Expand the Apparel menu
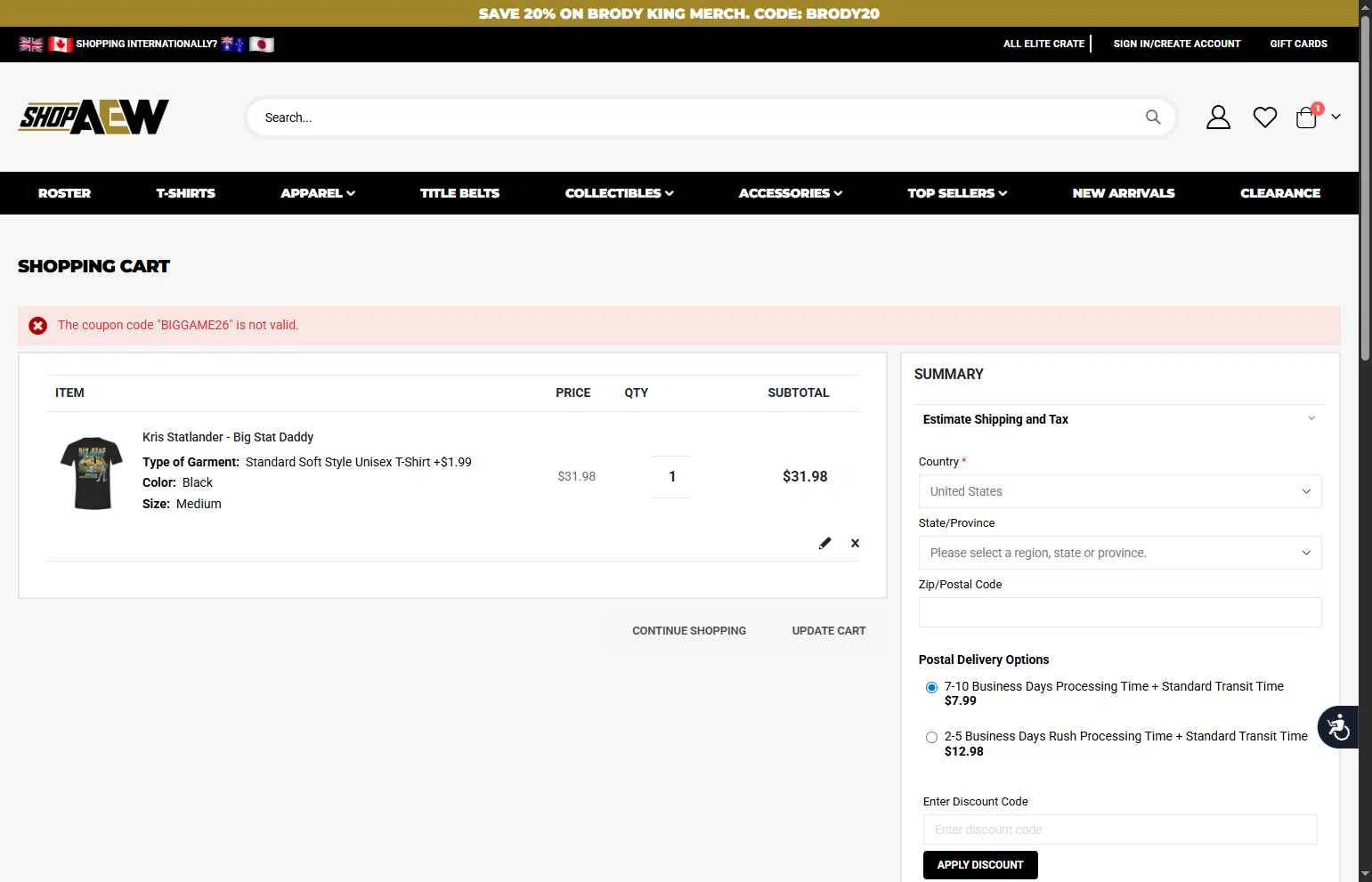Viewport: 1372px width, 882px height. point(318,193)
